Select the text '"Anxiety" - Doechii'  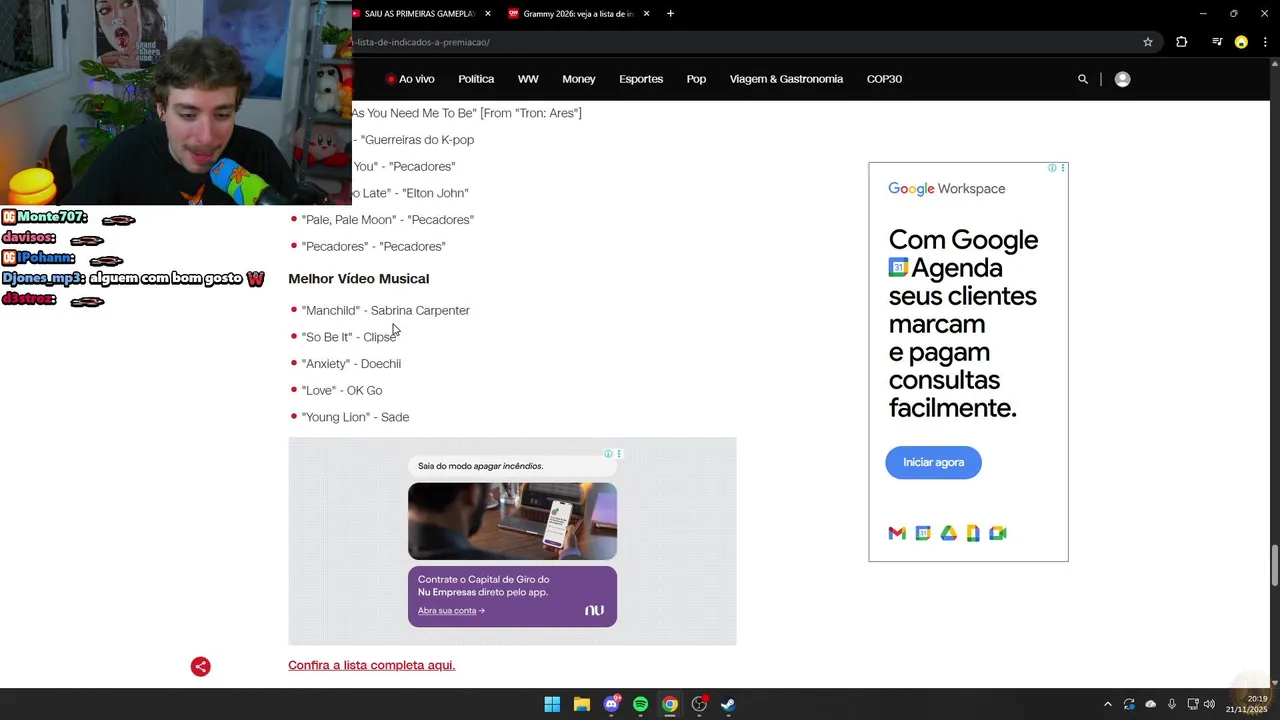click(351, 364)
